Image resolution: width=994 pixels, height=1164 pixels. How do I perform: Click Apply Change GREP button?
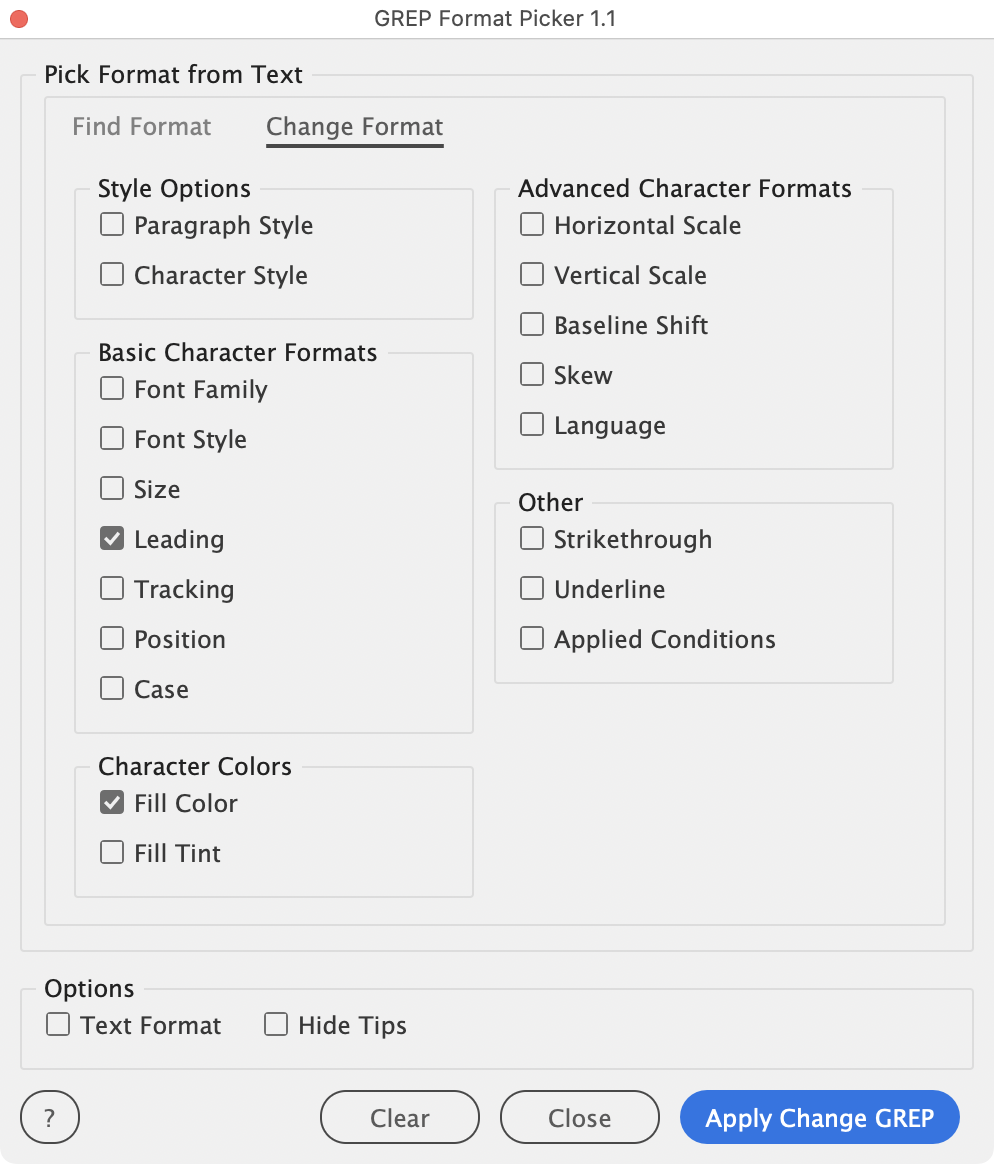tap(820, 1117)
